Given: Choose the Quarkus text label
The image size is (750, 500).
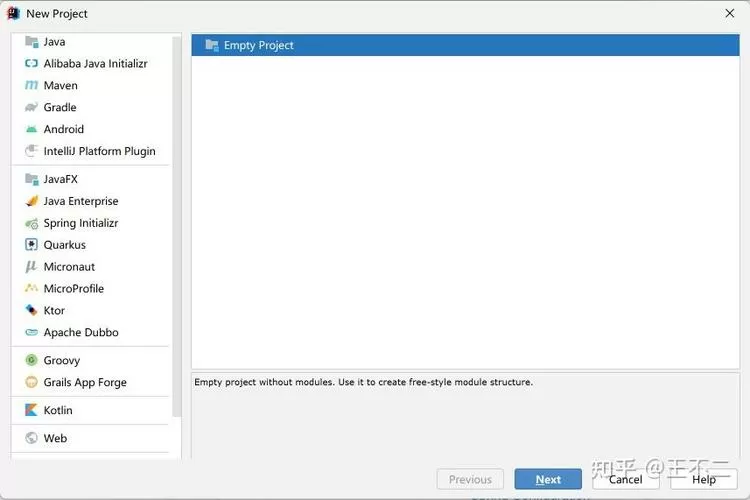Looking at the screenshot, I should (x=65, y=244).
